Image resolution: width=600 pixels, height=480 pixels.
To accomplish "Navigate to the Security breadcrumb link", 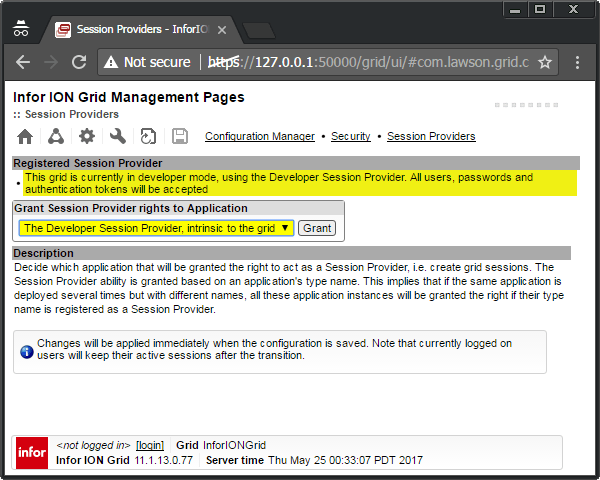I will (350, 136).
